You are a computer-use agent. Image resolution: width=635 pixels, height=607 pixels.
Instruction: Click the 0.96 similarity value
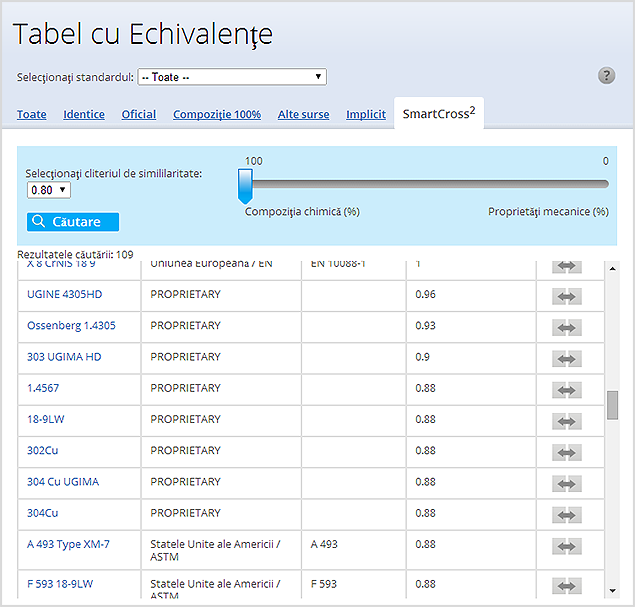pos(425,294)
